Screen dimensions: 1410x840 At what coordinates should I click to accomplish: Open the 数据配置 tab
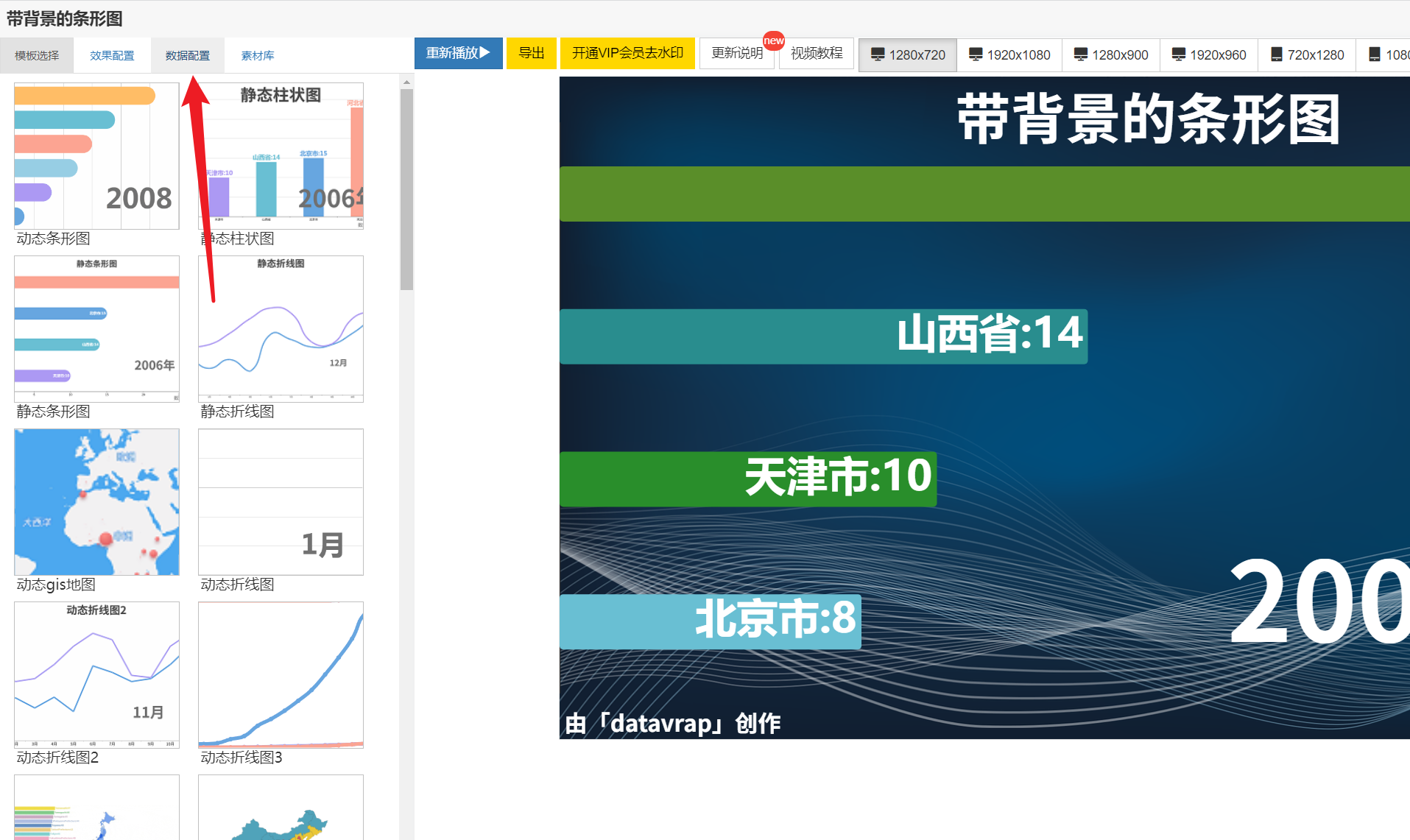coord(188,56)
